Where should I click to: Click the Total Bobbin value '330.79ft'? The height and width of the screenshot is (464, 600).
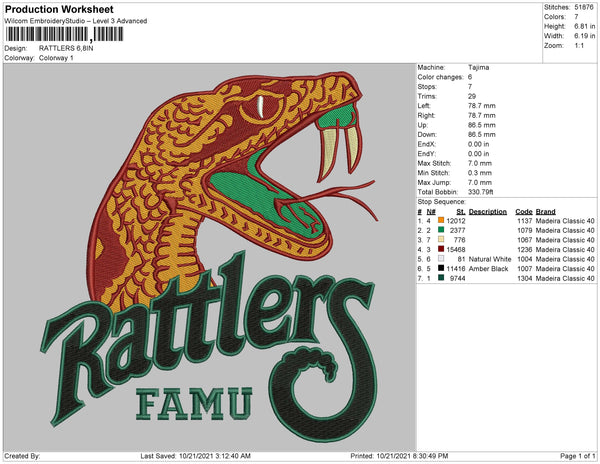tap(481, 192)
